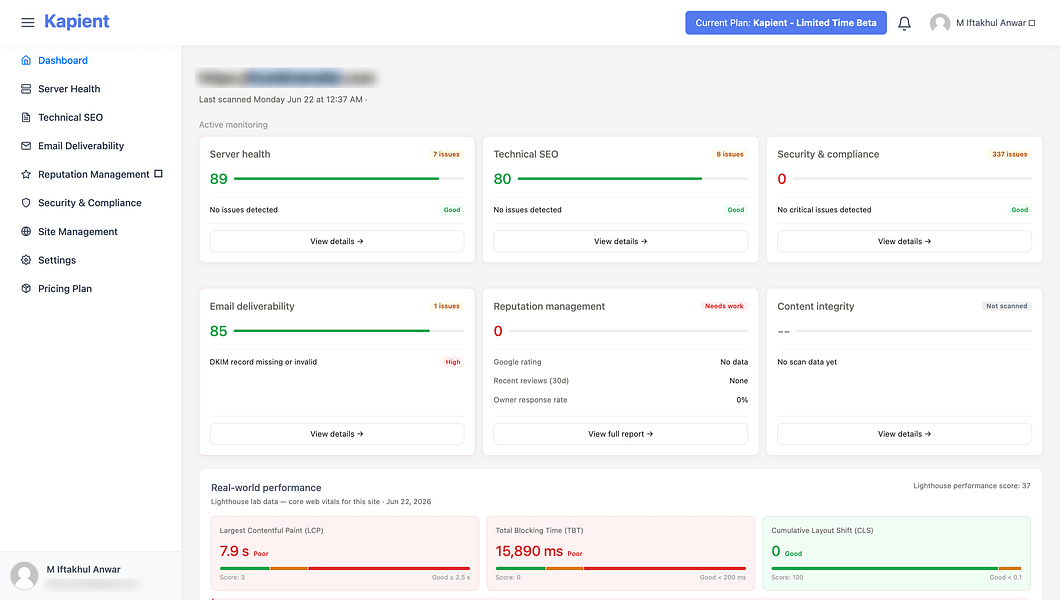Screen dimensions: 1060x600
Task: Click the Security & Compliance shield icon
Action: [26, 203]
